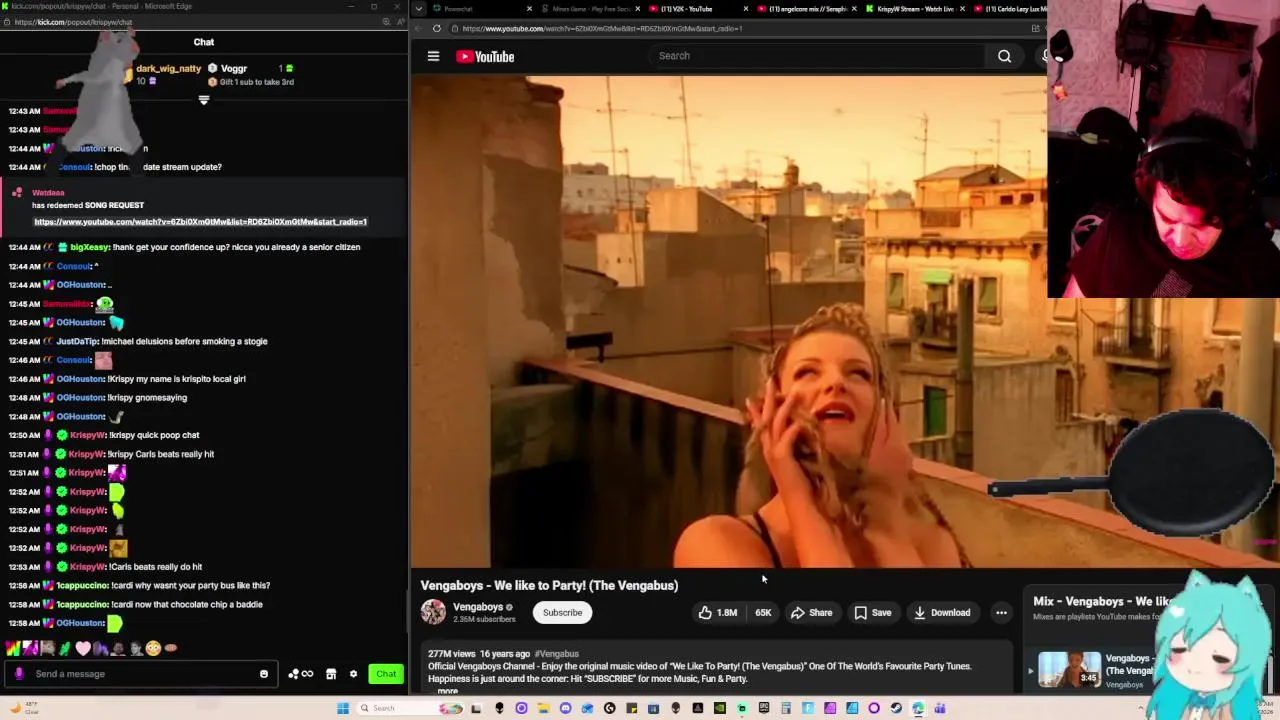Open Epic Games Launcher from taskbar
The width and height of the screenshot is (1280, 720).
tap(764, 708)
